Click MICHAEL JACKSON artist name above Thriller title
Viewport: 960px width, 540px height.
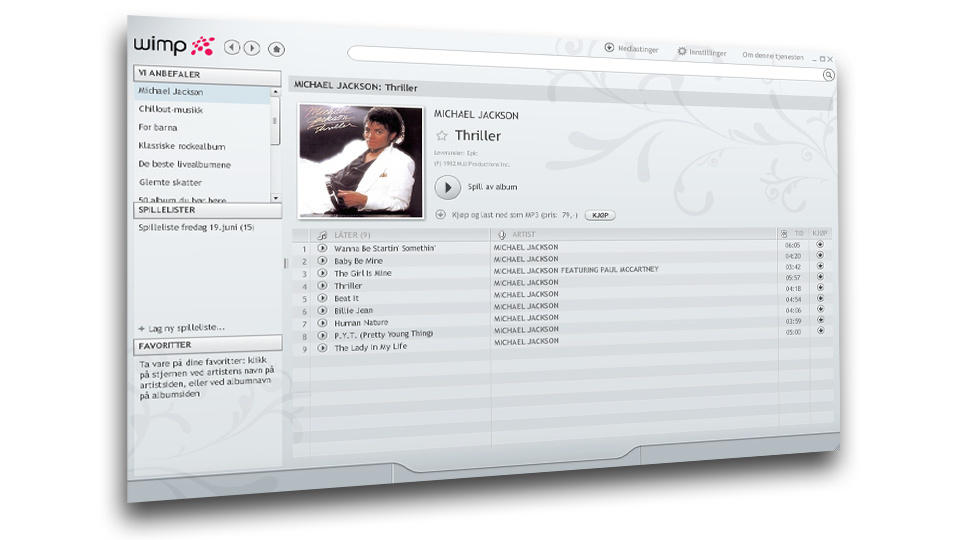click(476, 115)
